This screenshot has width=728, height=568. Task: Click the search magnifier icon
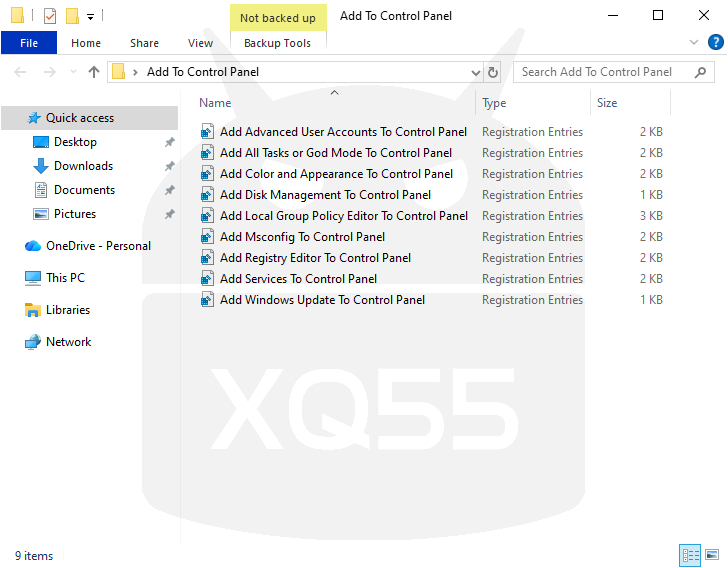click(701, 72)
